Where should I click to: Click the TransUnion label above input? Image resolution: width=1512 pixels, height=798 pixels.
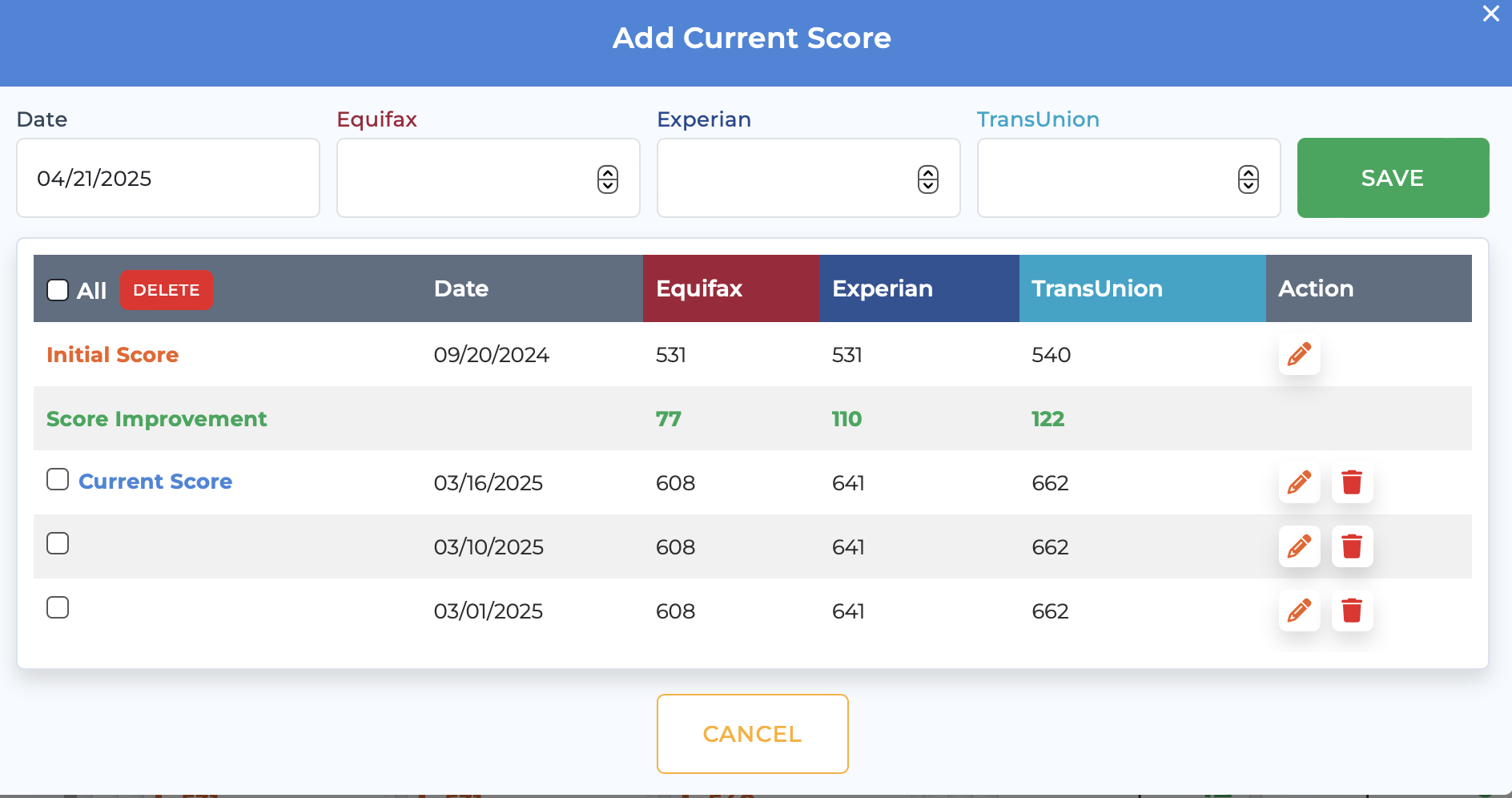1038,119
